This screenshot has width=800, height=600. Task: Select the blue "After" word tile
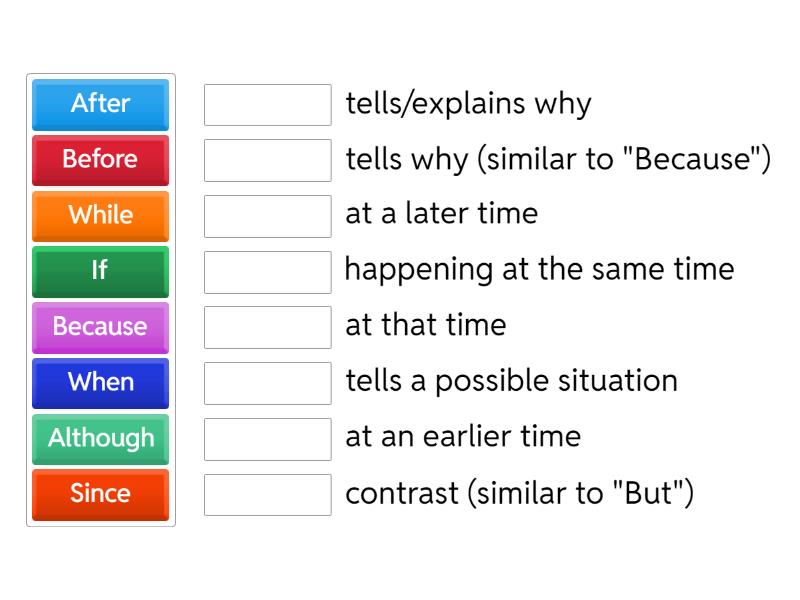click(100, 104)
